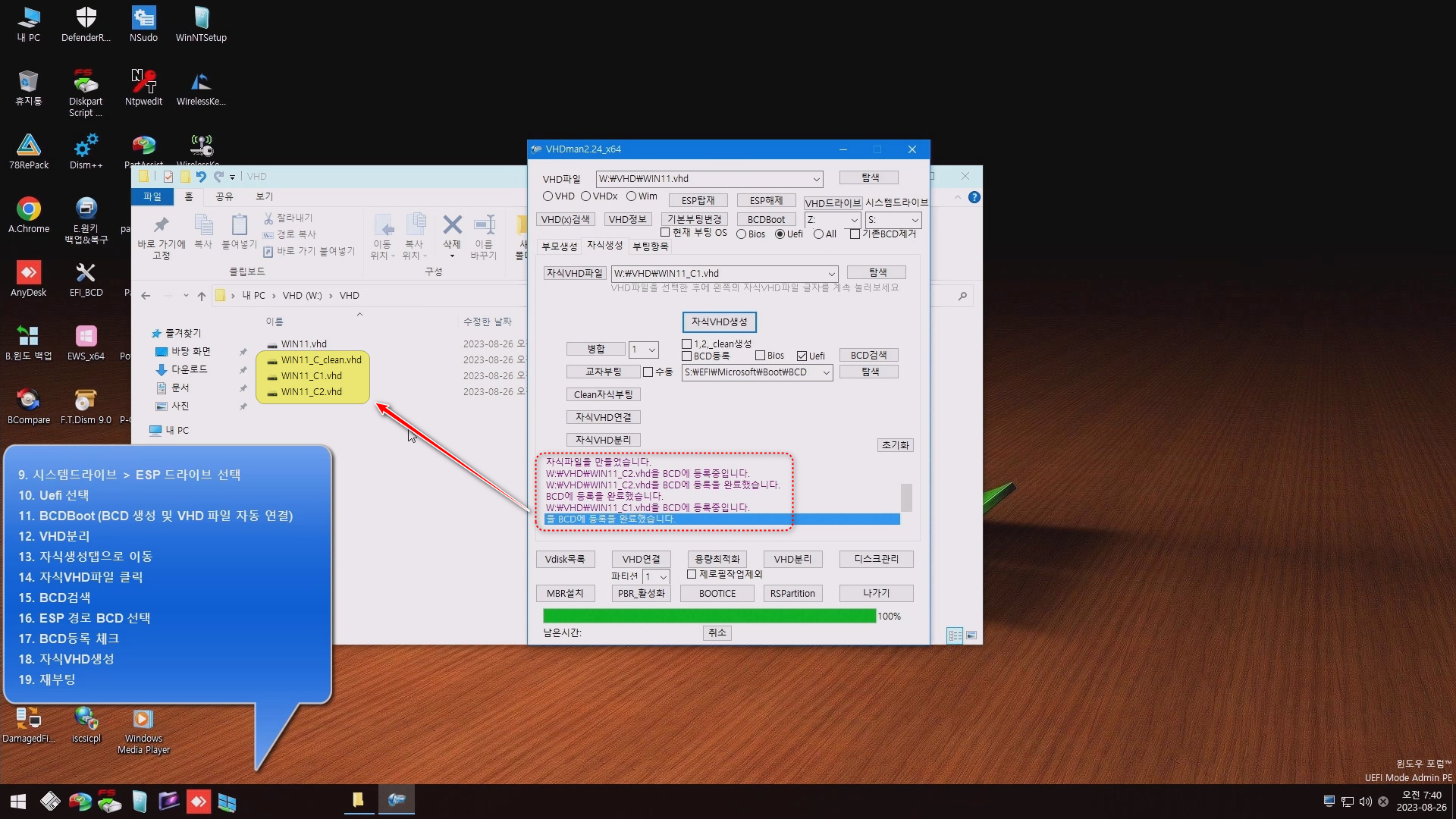The height and width of the screenshot is (819, 1456).
Task: Open the Windows Start button
Action: (18, 801)
